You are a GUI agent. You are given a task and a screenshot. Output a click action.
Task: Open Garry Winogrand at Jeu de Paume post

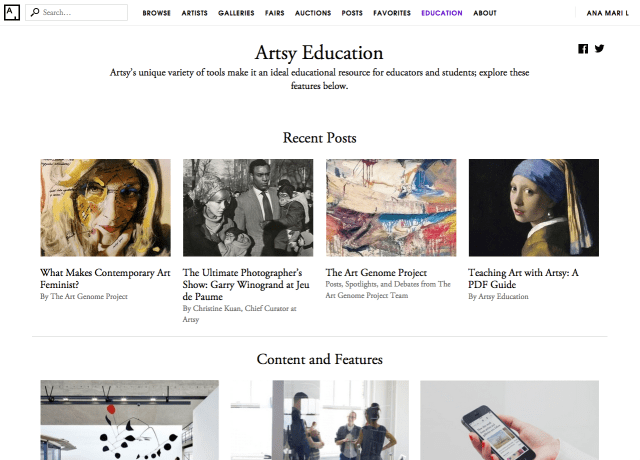(x=246, y=284)
